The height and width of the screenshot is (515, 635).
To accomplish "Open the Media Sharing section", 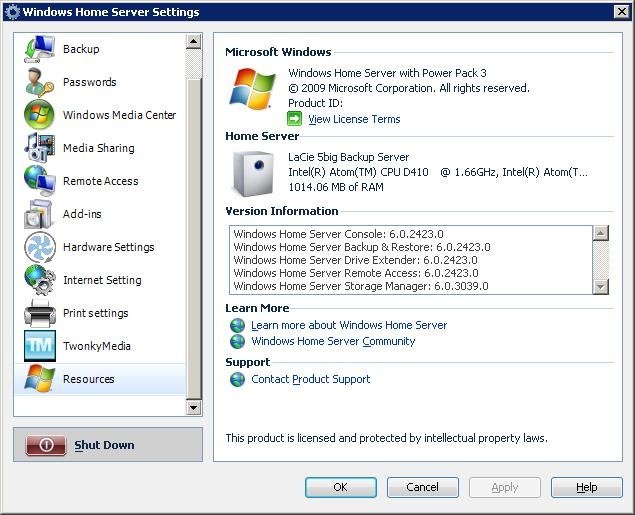I will 100,148.
